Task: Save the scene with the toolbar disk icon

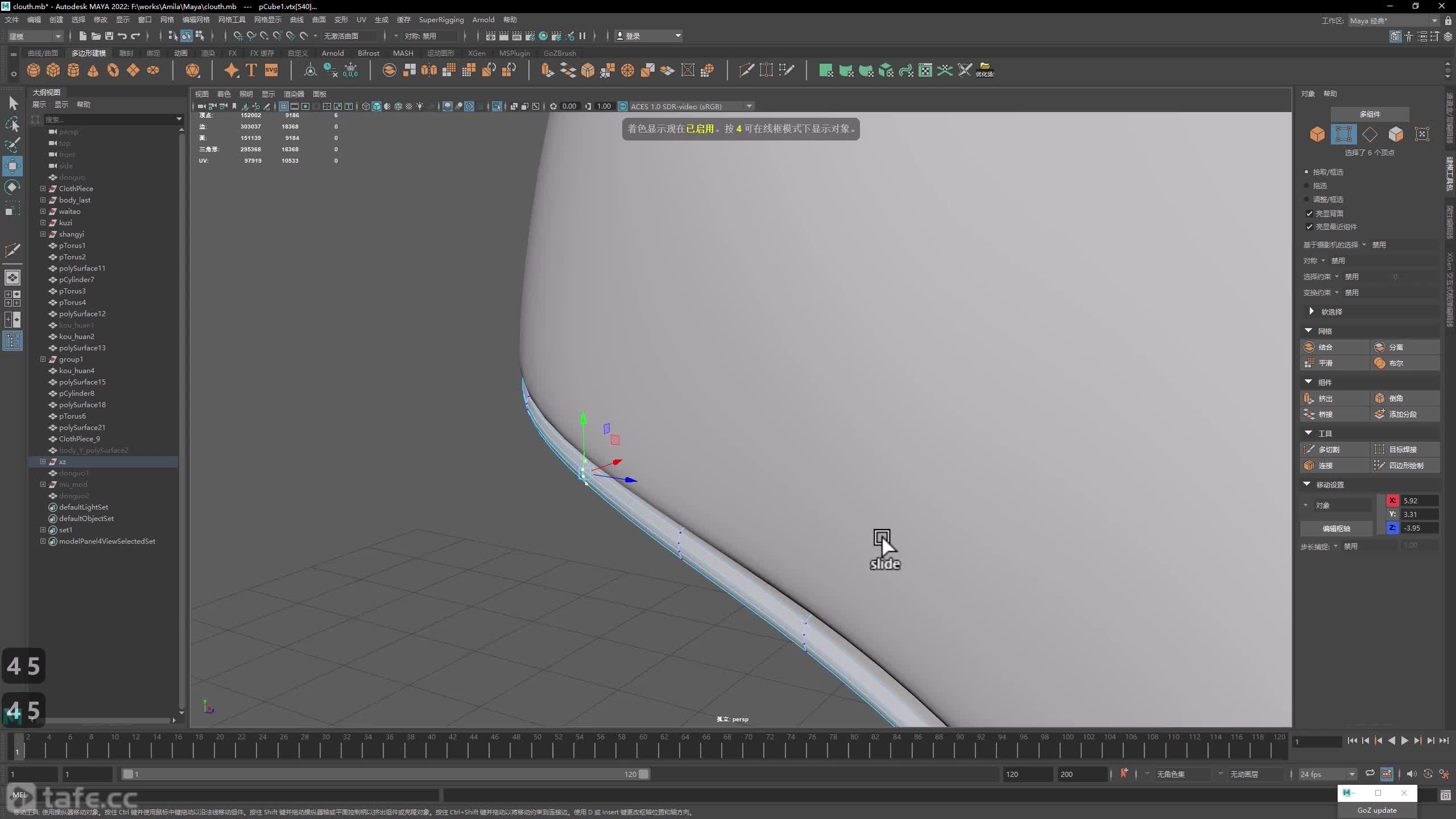Action: (x=109, y=36)
